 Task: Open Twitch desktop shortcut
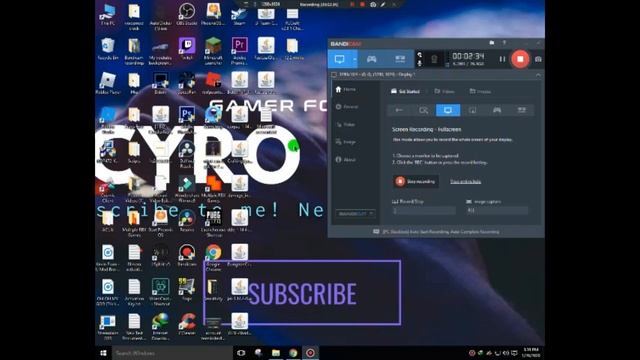[x=187, y=49]
